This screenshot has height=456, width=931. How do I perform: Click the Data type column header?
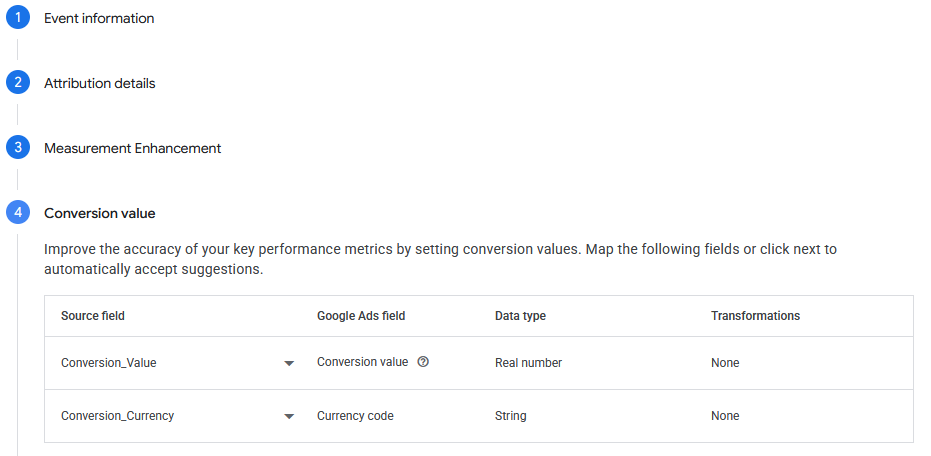[x=520, y=316]
